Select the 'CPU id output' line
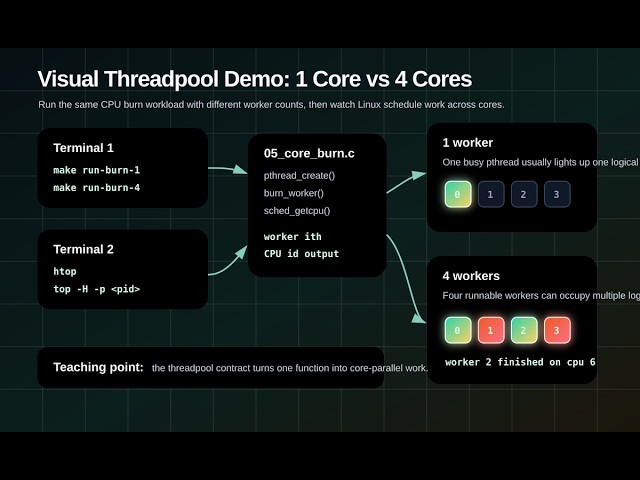 coord(301,254)
